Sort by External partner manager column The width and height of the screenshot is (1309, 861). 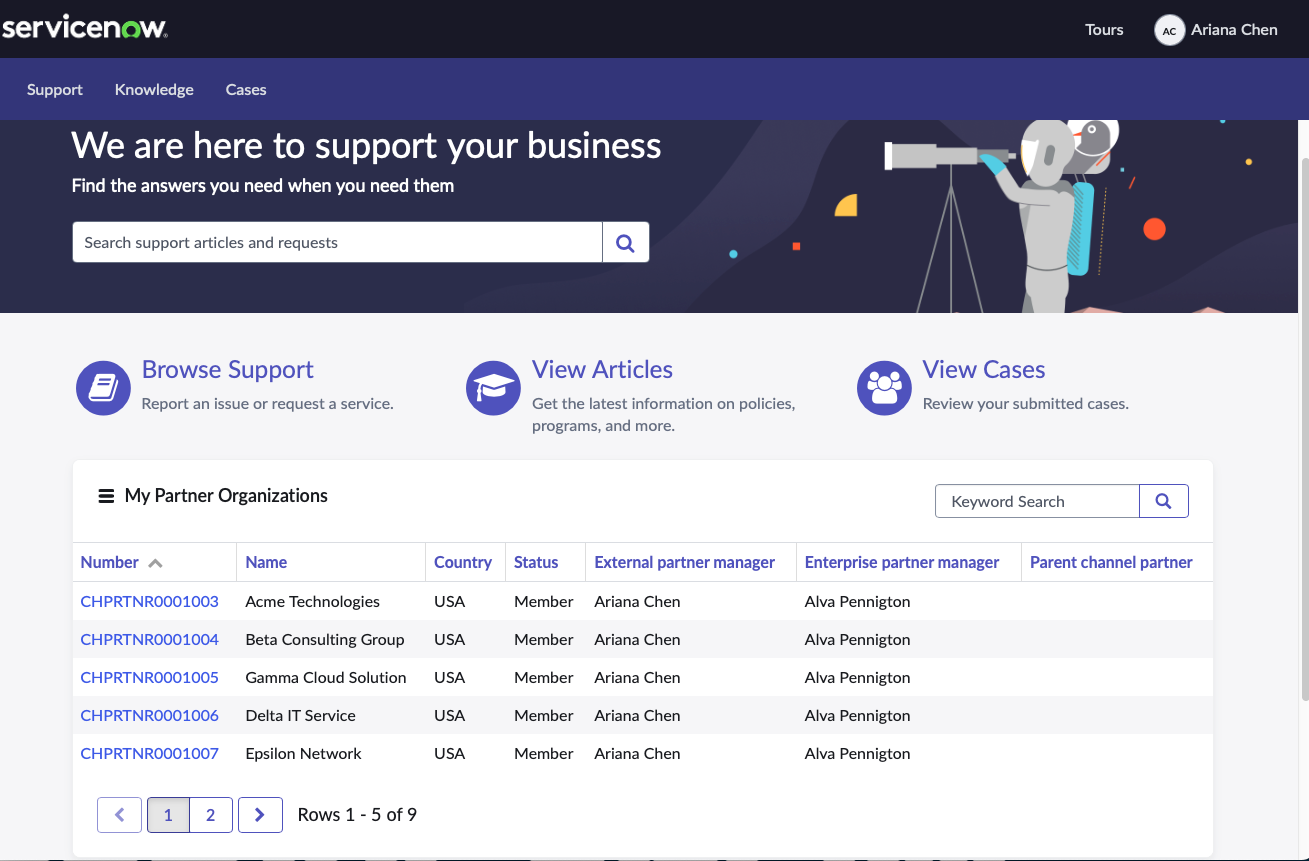pos(685,562)
